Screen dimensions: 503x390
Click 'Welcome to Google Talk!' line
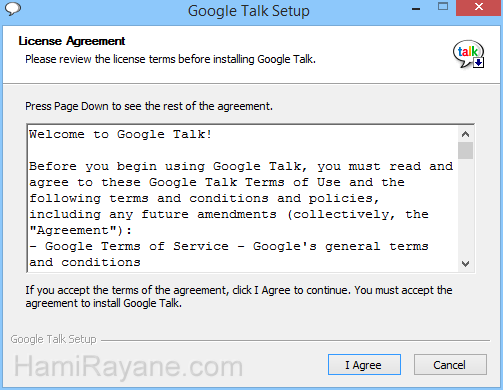coord(120,134)
